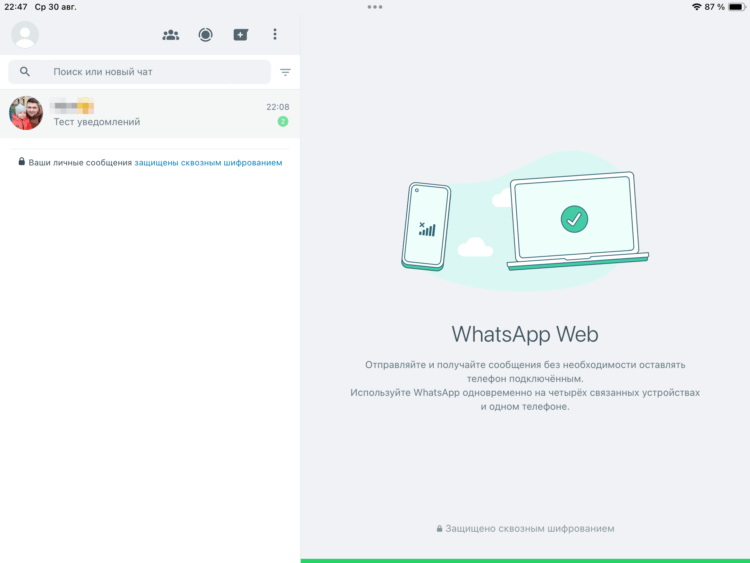
Task: Open the three-dot menu
Action: click(275, 34)
